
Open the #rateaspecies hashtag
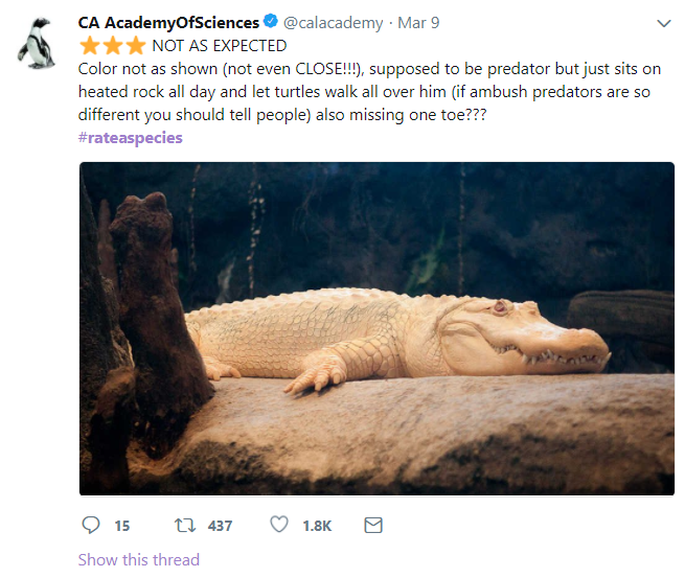point(130,138)
